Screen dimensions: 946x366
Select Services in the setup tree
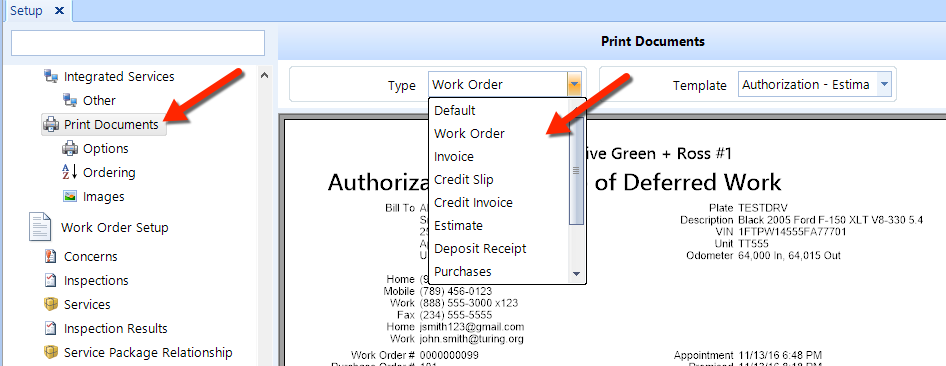[x=87, y=304]
